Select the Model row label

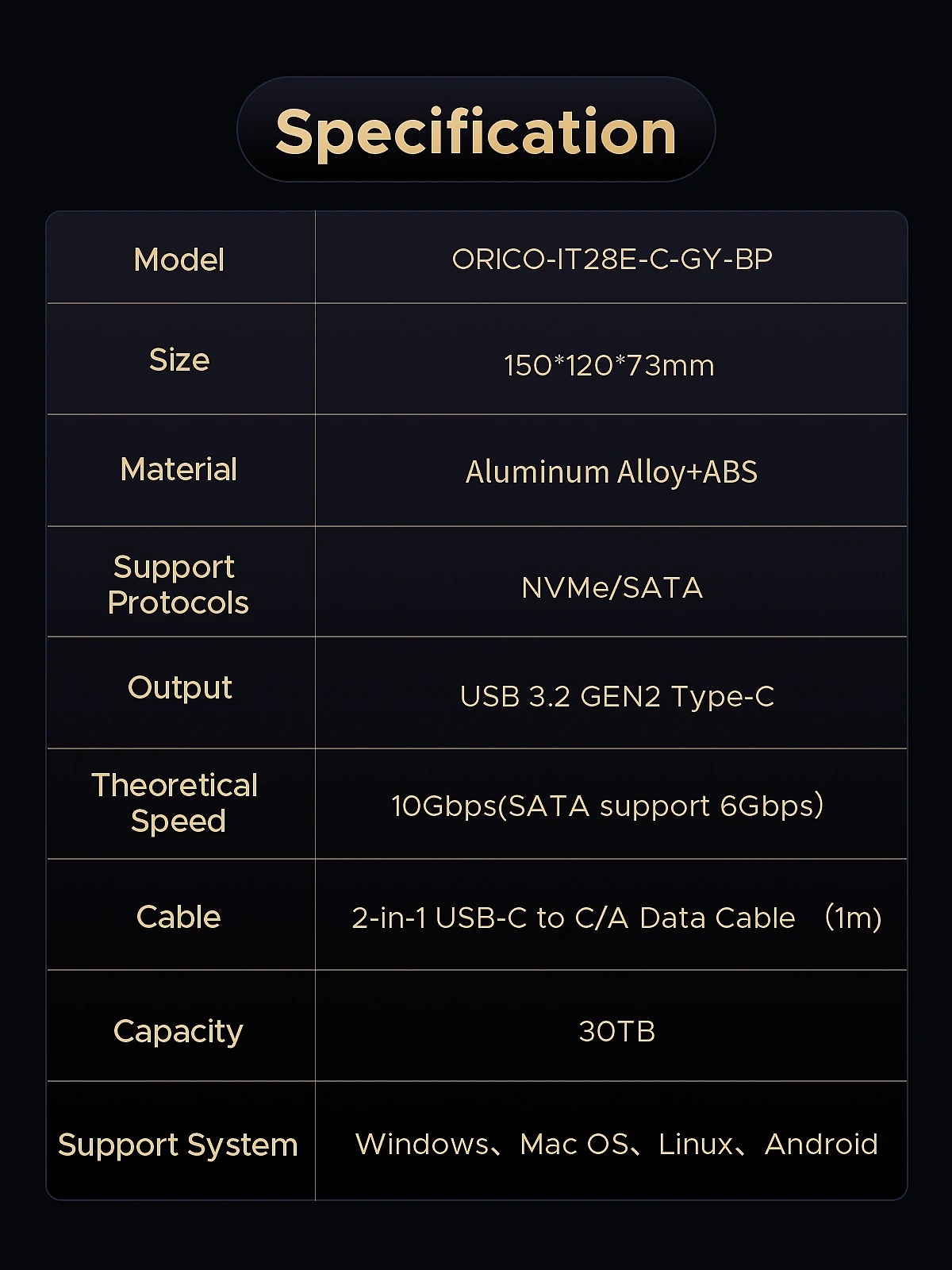click(179, 260)
